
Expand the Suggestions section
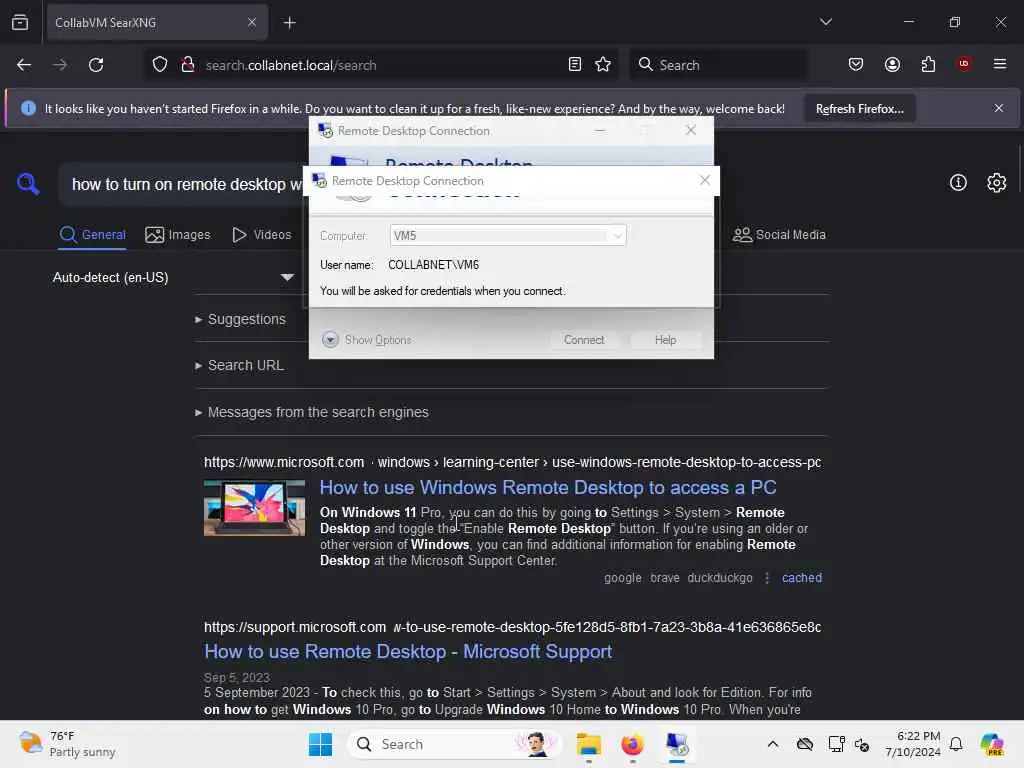click(240, 319)
